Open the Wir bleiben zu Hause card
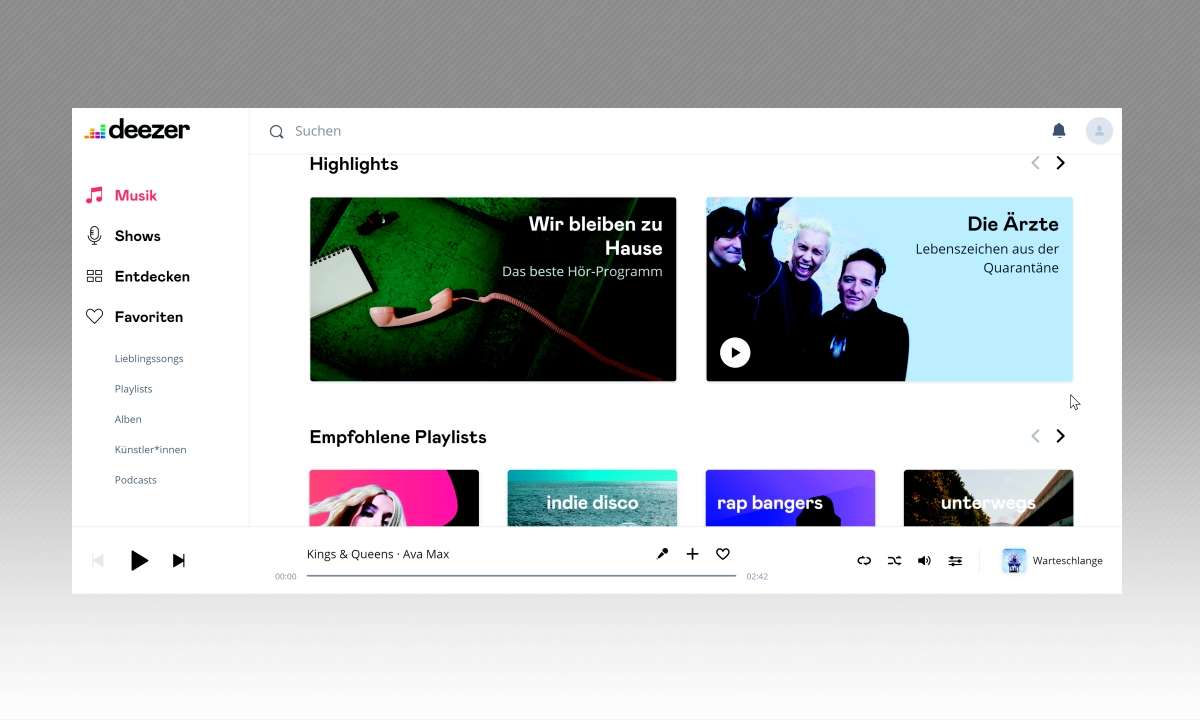The image size is (1200, 720). point(493,289)
